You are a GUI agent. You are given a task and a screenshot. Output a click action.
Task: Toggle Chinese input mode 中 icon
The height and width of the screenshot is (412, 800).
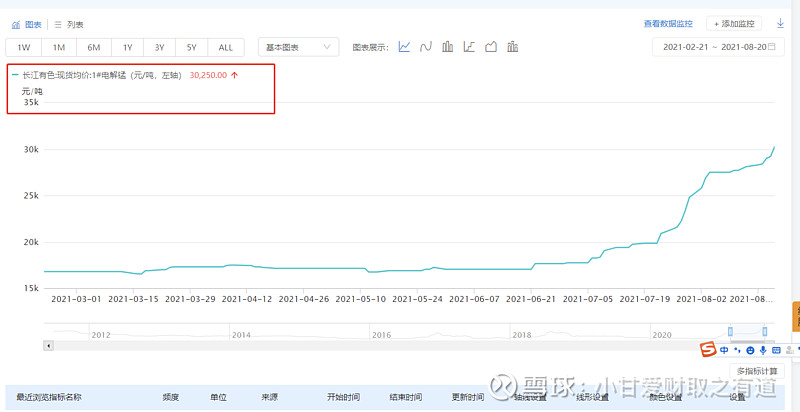click(724, 350)
